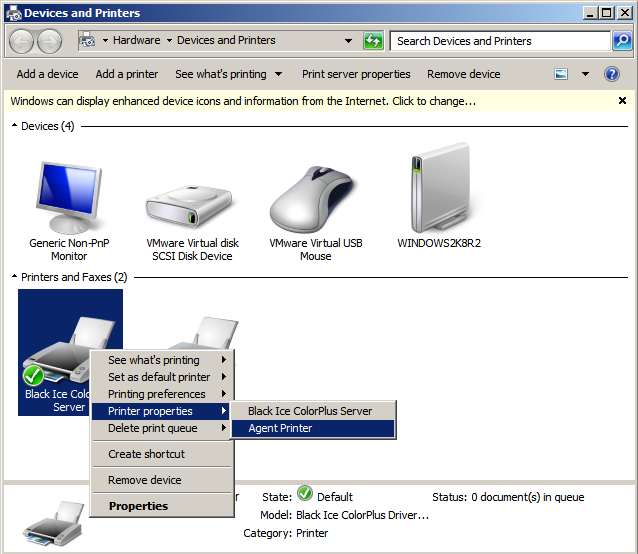Select Agent Printer in the submenu
This screenshot has width=638, height=554.
tap(313, 428)
